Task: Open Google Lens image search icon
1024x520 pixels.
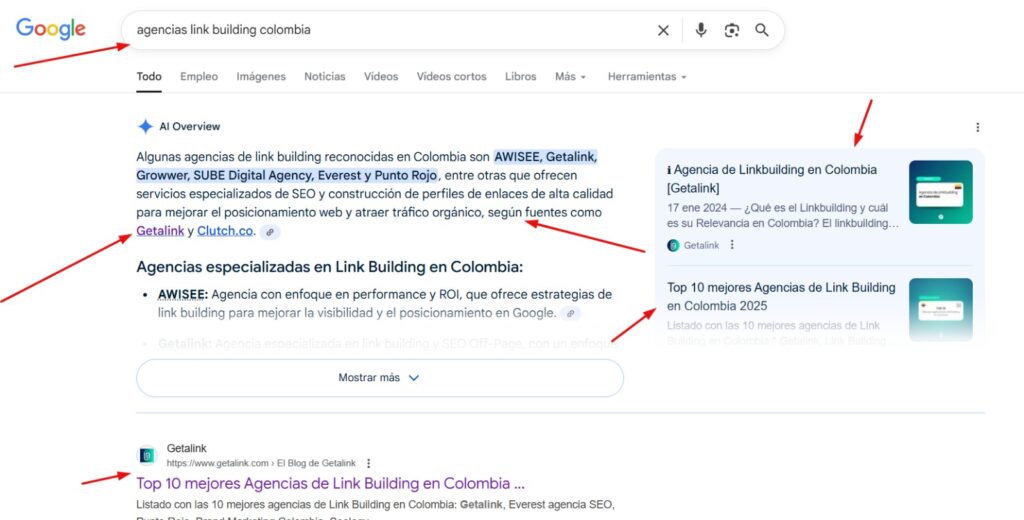Action: pos(731,30)
